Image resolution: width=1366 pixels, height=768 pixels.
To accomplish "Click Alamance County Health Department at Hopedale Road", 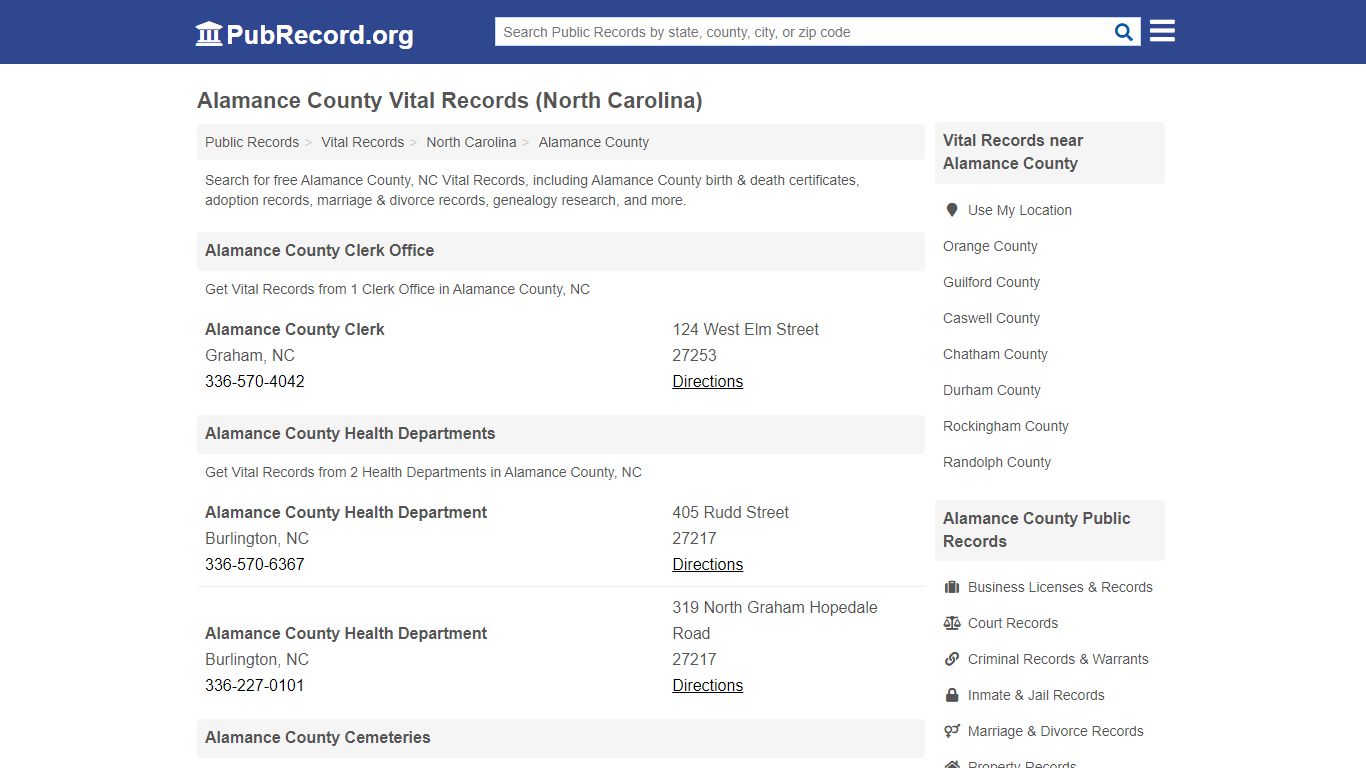I will coord(346,633).
